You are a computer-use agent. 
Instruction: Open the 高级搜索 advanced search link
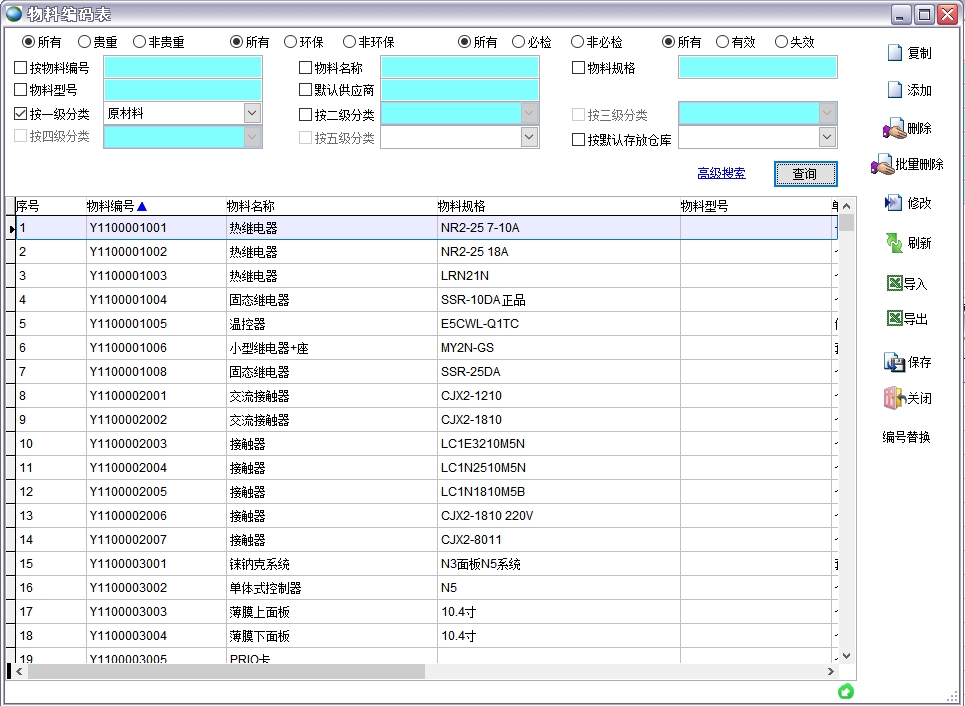[x=721, y=173]
